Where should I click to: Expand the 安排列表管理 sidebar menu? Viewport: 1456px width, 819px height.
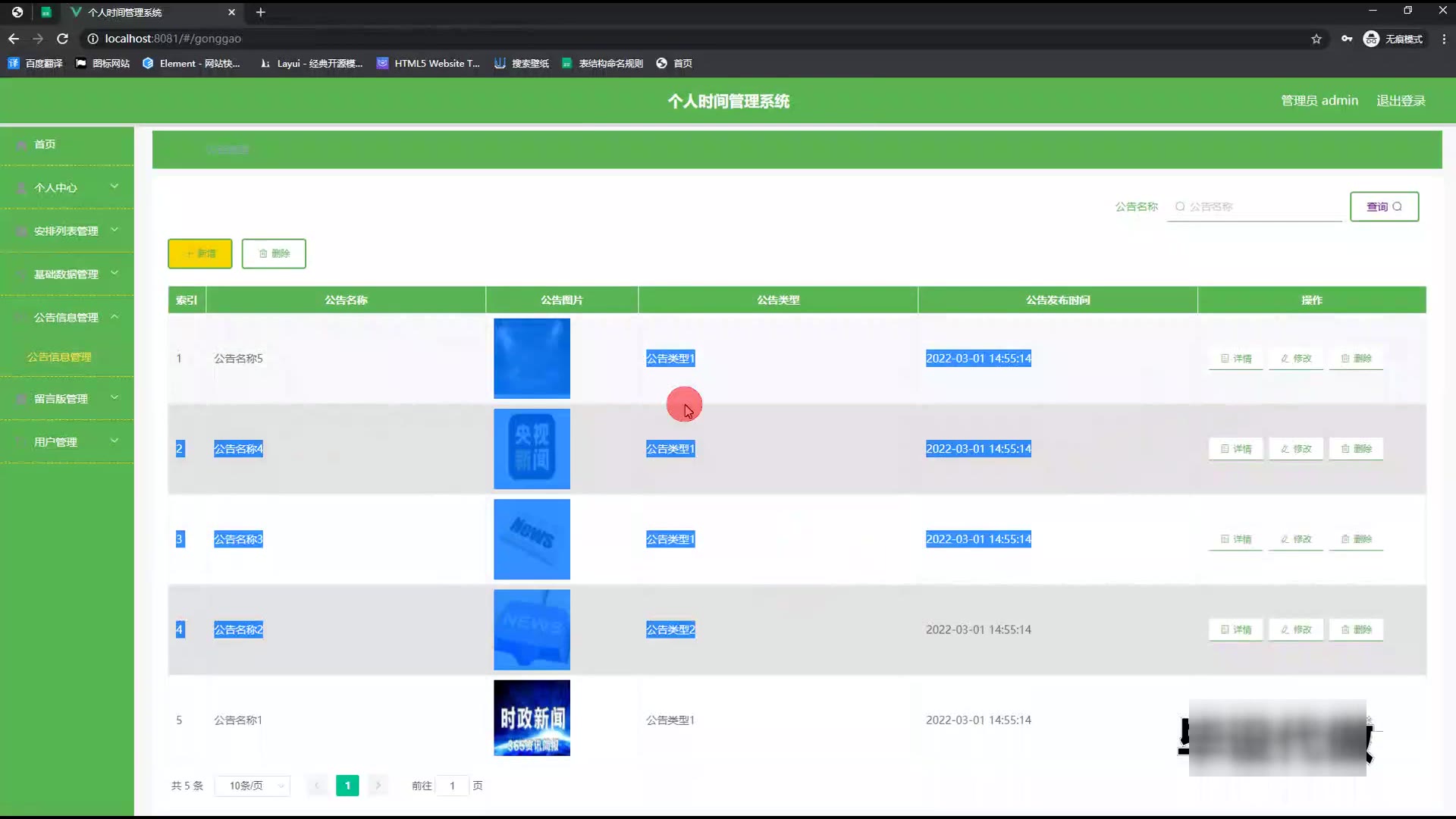click(x=67, y=231)
